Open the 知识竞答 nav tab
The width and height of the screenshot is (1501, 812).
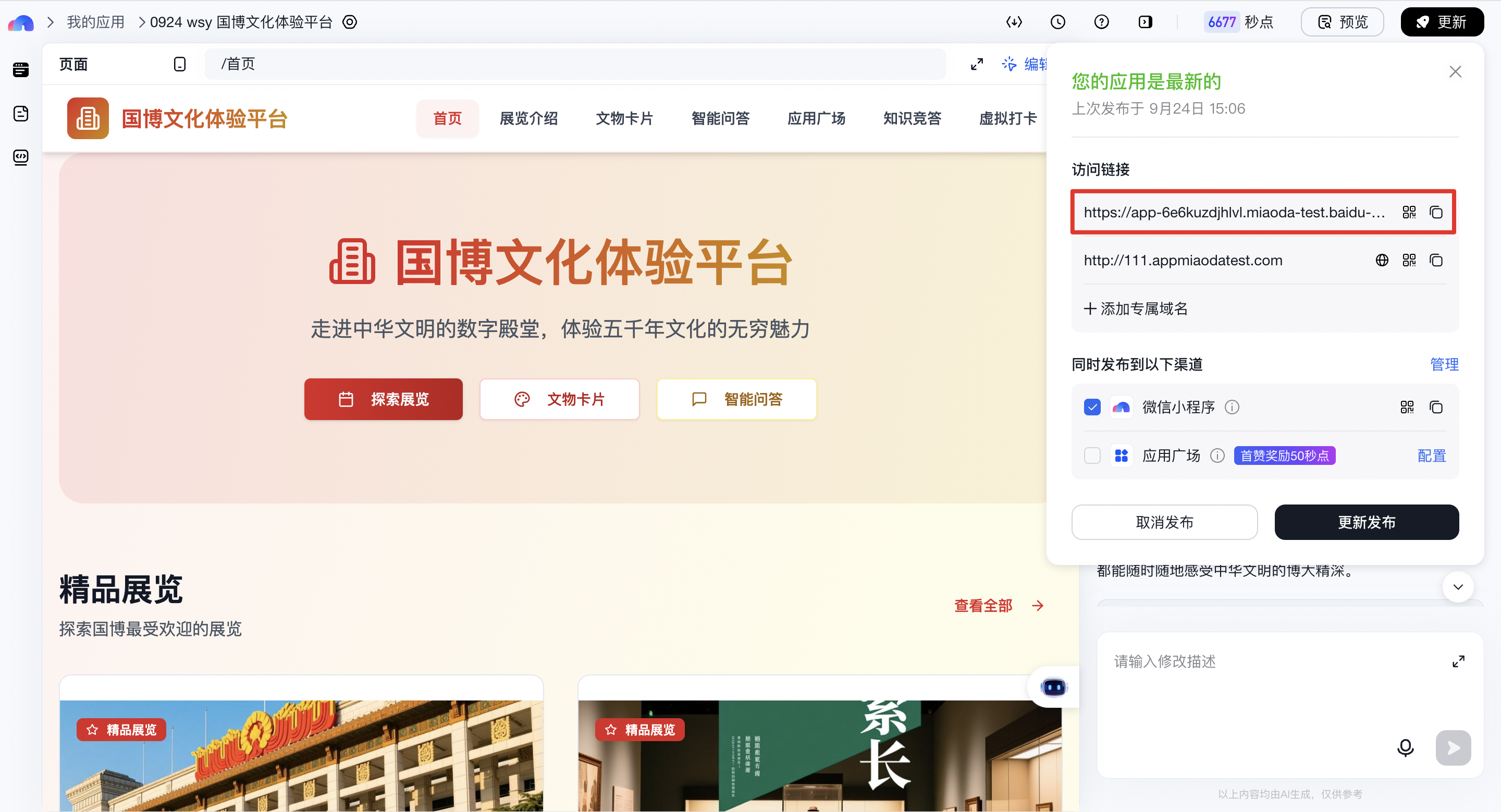(913, 118)
